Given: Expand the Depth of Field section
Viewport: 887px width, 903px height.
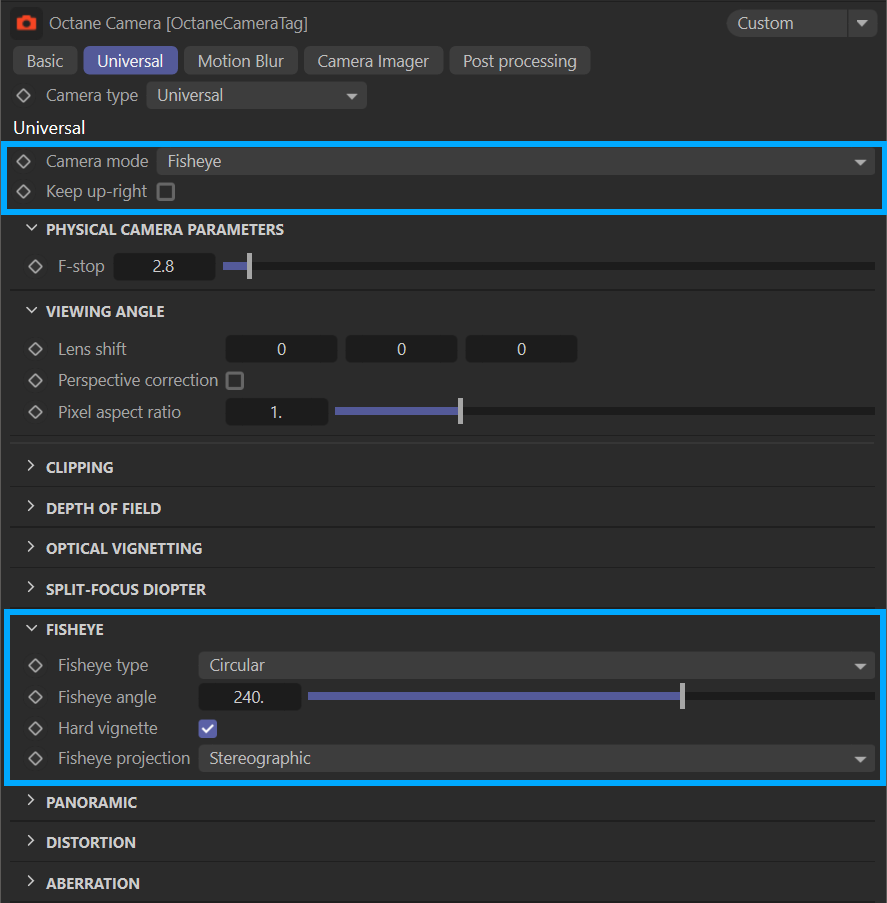Looking at the screenshot, I should (103, 508).
